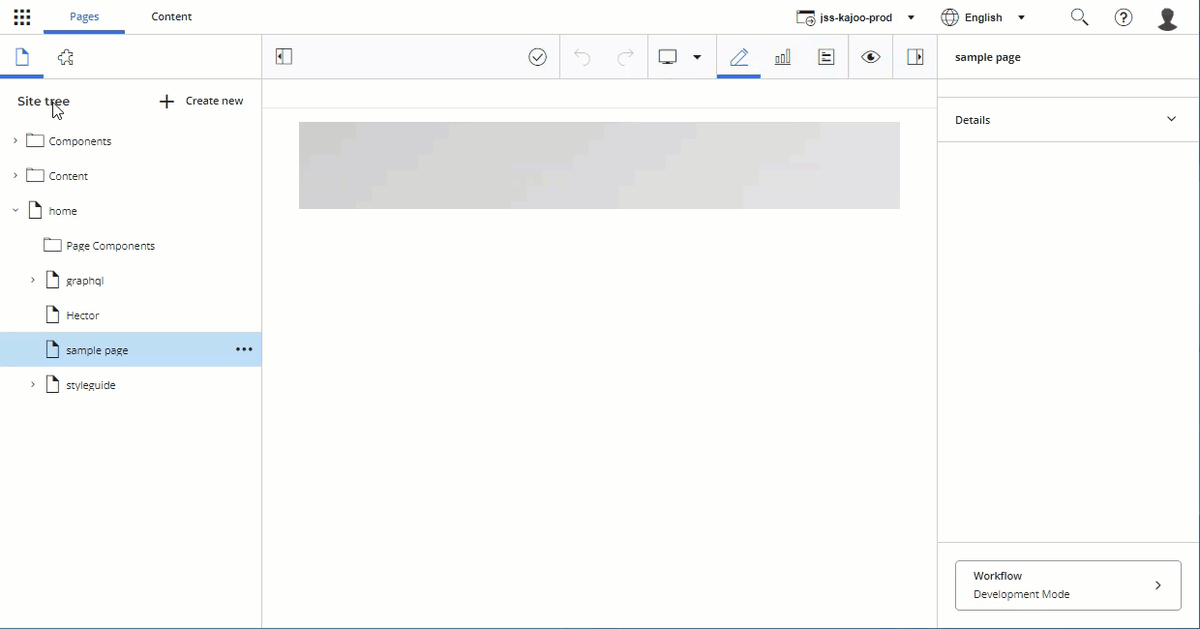Toggle the right panel icon
Viewport: 1200px width, 629px height.
(x=915, y=57)
